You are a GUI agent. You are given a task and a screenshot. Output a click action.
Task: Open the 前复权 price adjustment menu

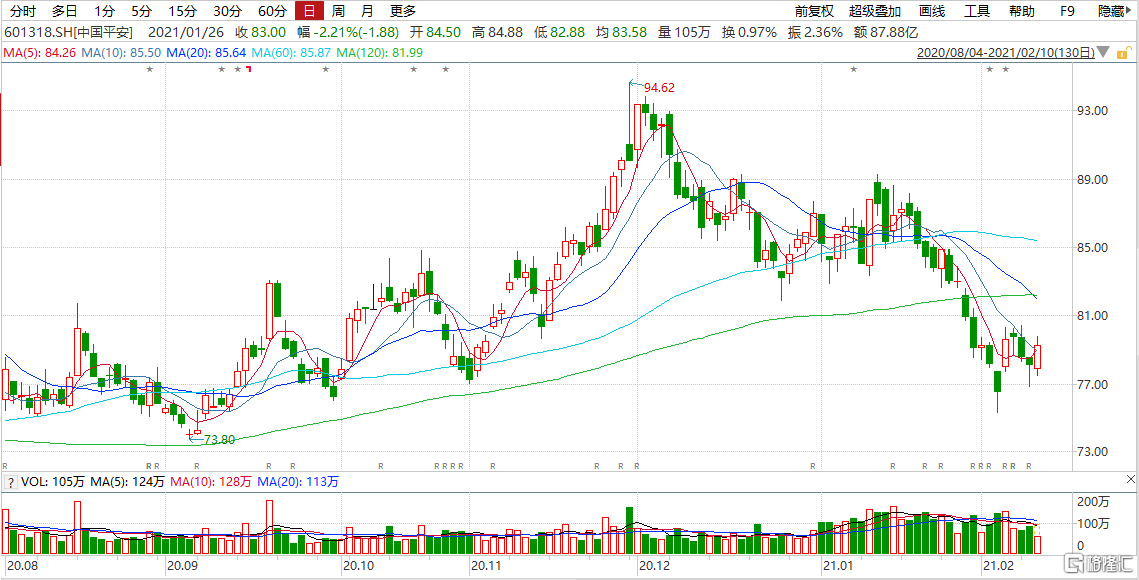coord(814,11)
